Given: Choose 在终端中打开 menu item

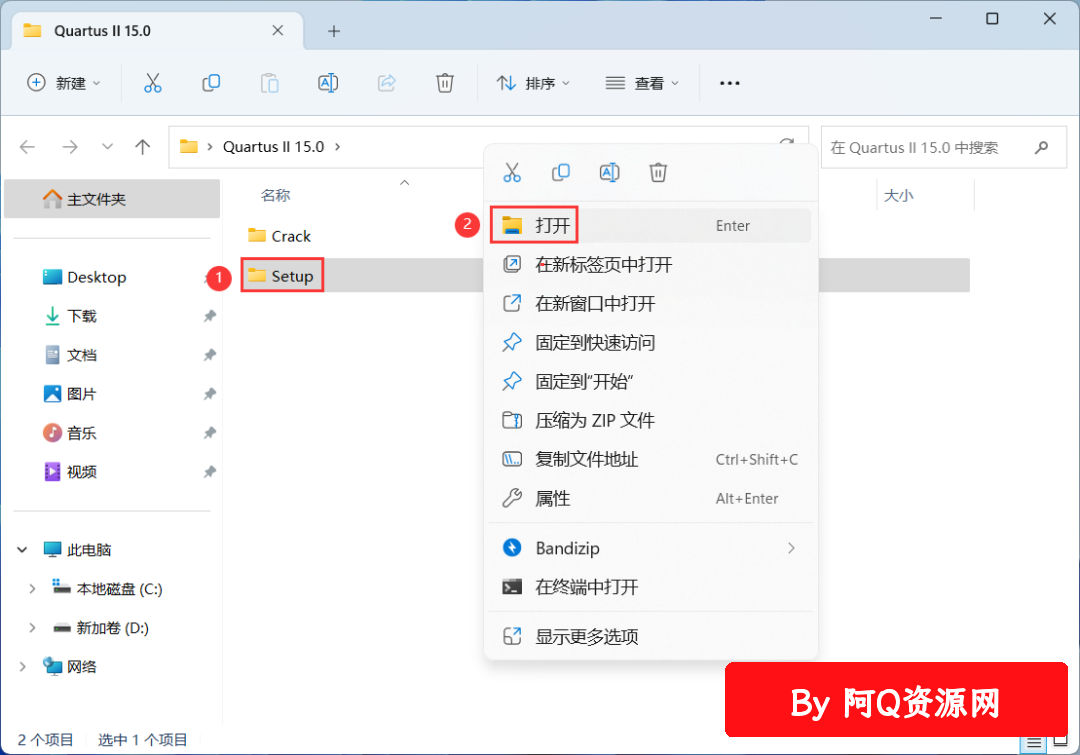Looking at the screenshot, I should point(650,587).
